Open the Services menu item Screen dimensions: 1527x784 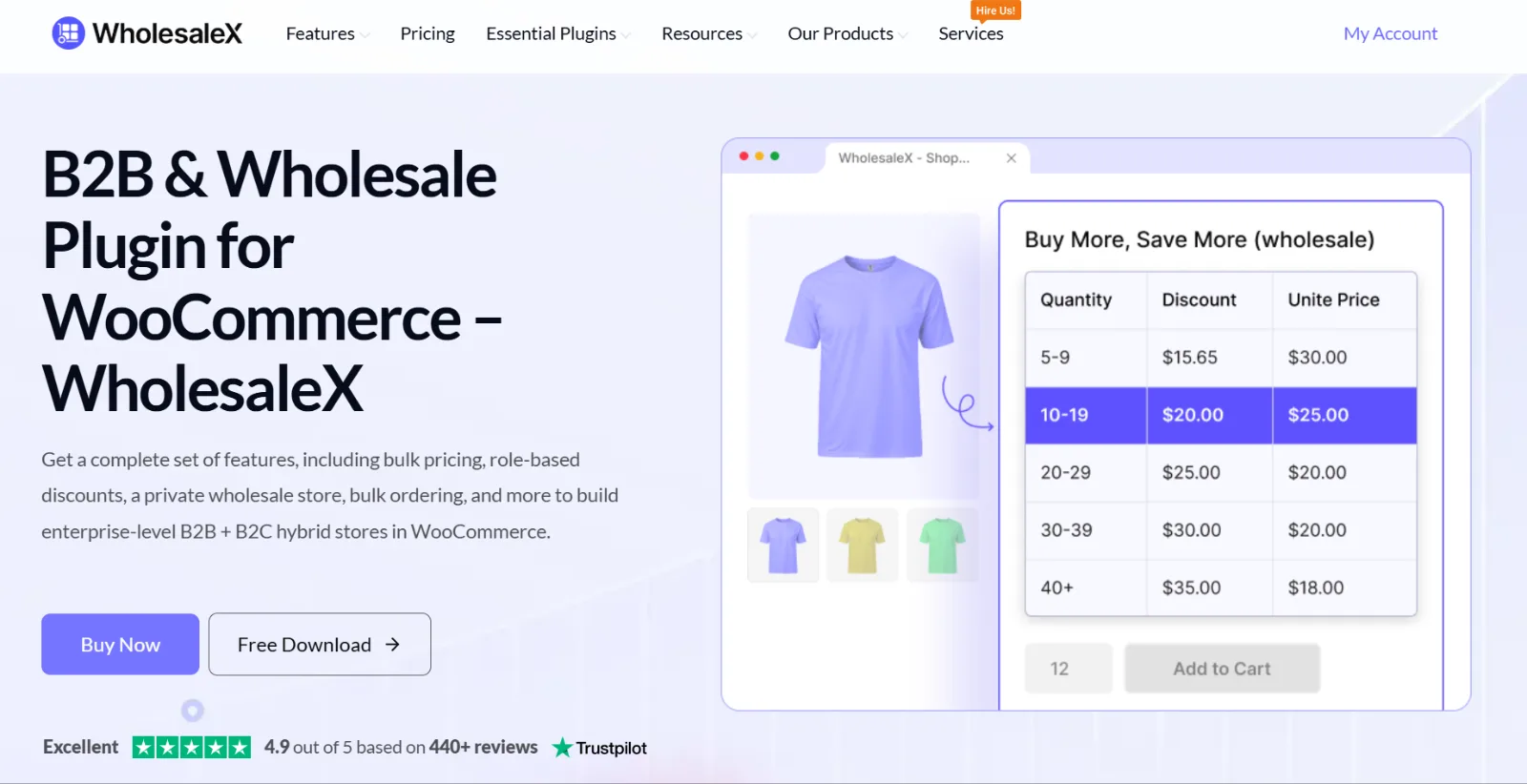click(971, 33)
